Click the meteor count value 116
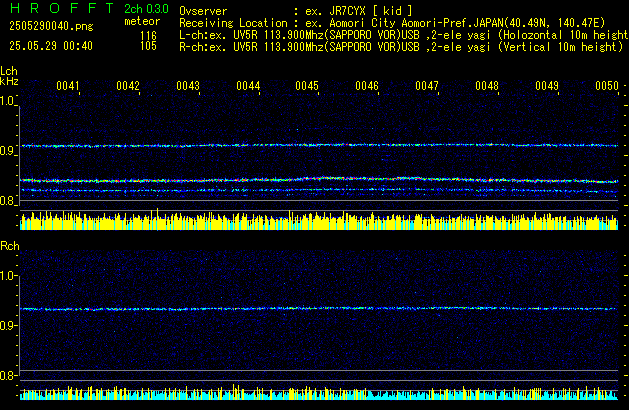Viewport: 629px width, 410px height. tap(148, 36)
